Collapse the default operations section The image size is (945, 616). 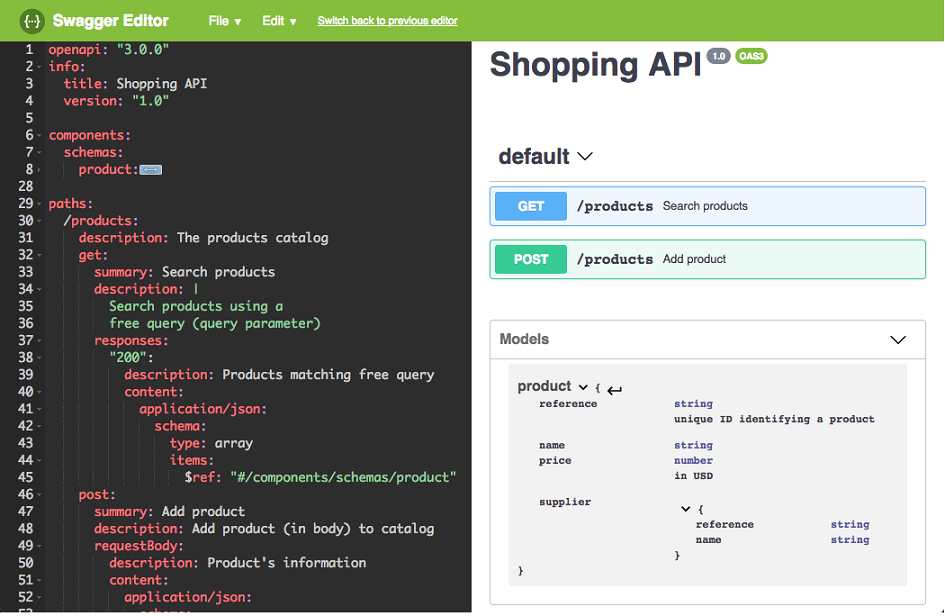(585, 156)
